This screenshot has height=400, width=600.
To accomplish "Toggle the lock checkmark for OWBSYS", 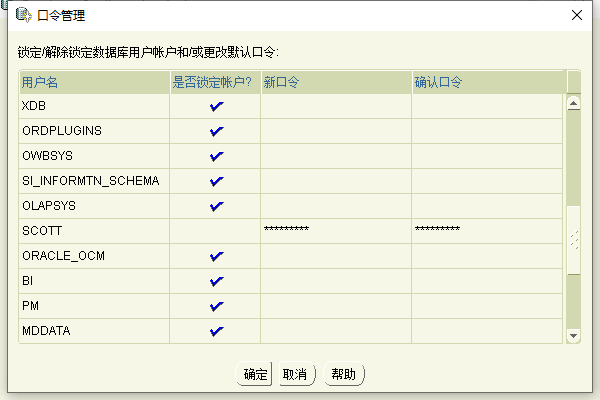I will point(216,156).
